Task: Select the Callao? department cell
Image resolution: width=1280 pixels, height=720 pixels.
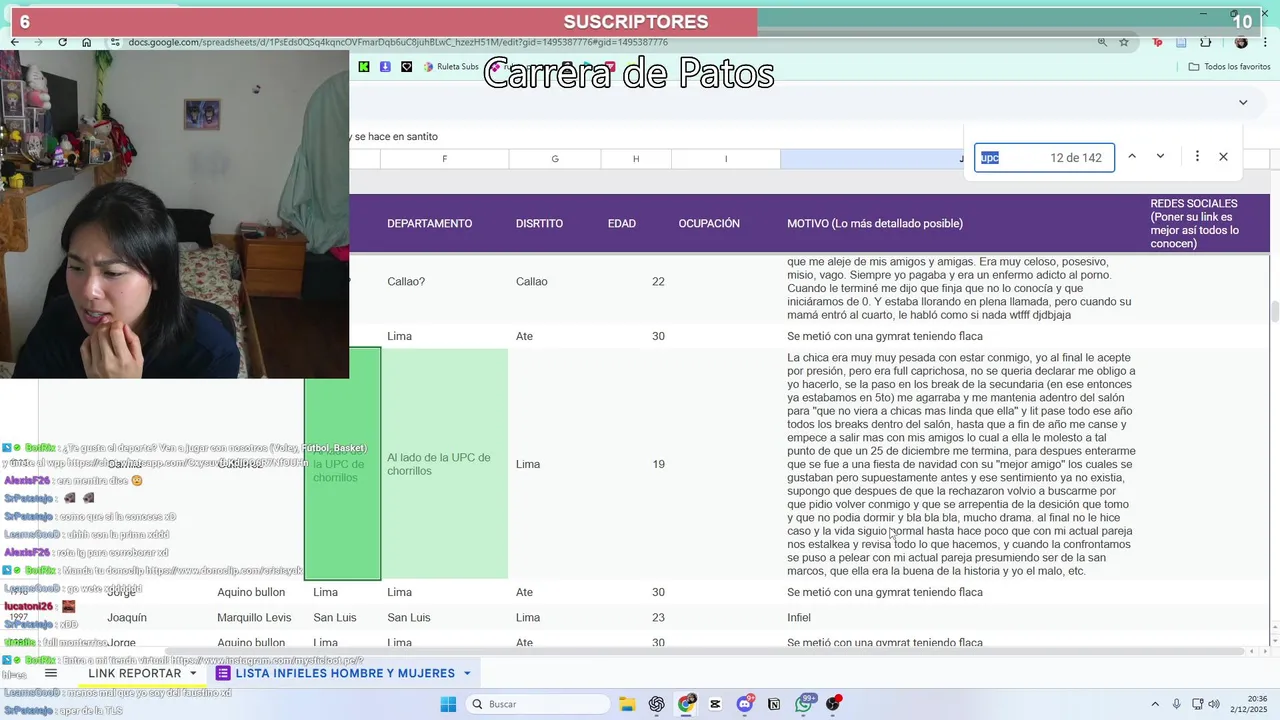Action: coord(445,282)
